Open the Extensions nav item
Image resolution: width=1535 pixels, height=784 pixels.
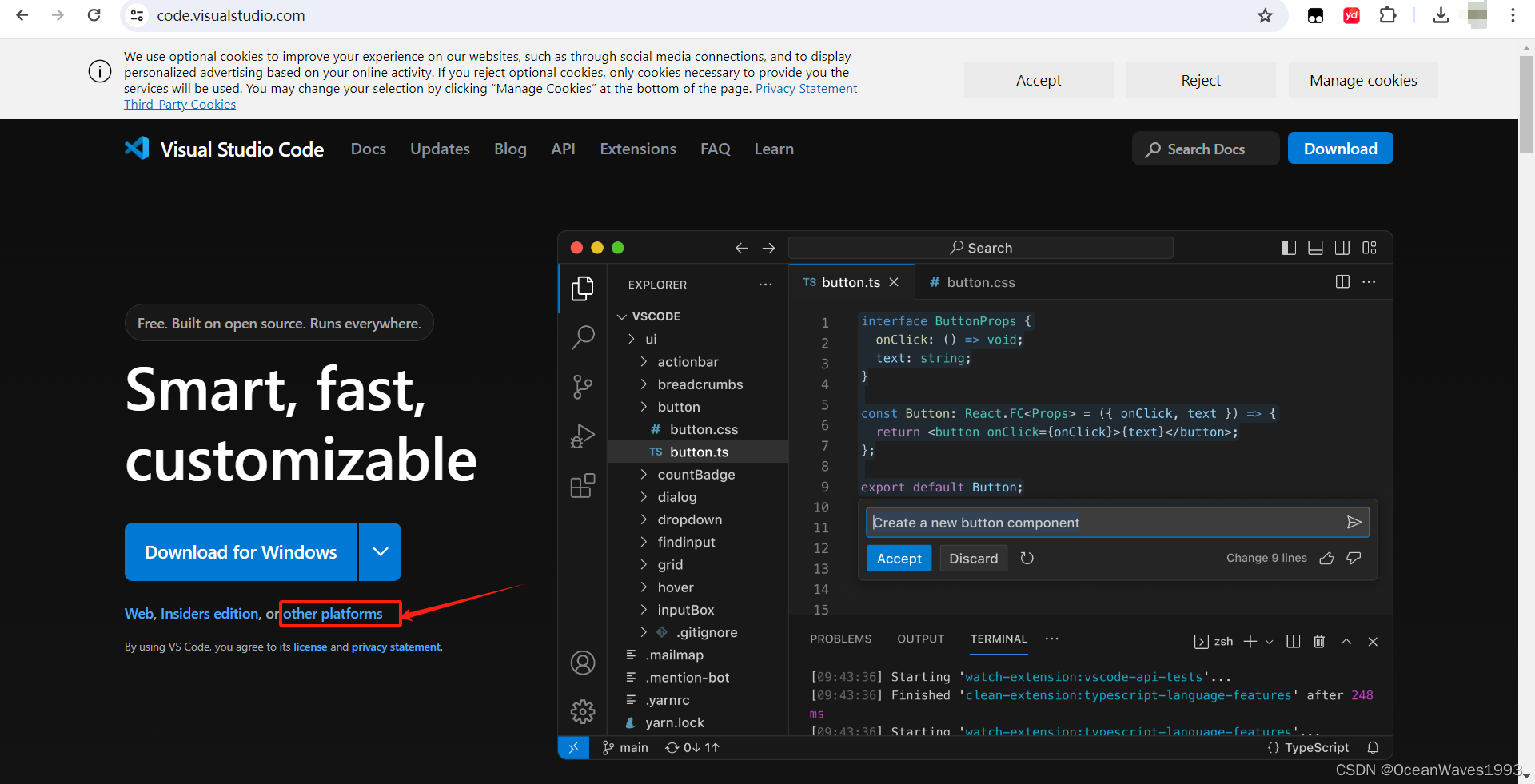pyautogui.click(x=638, y=149)
